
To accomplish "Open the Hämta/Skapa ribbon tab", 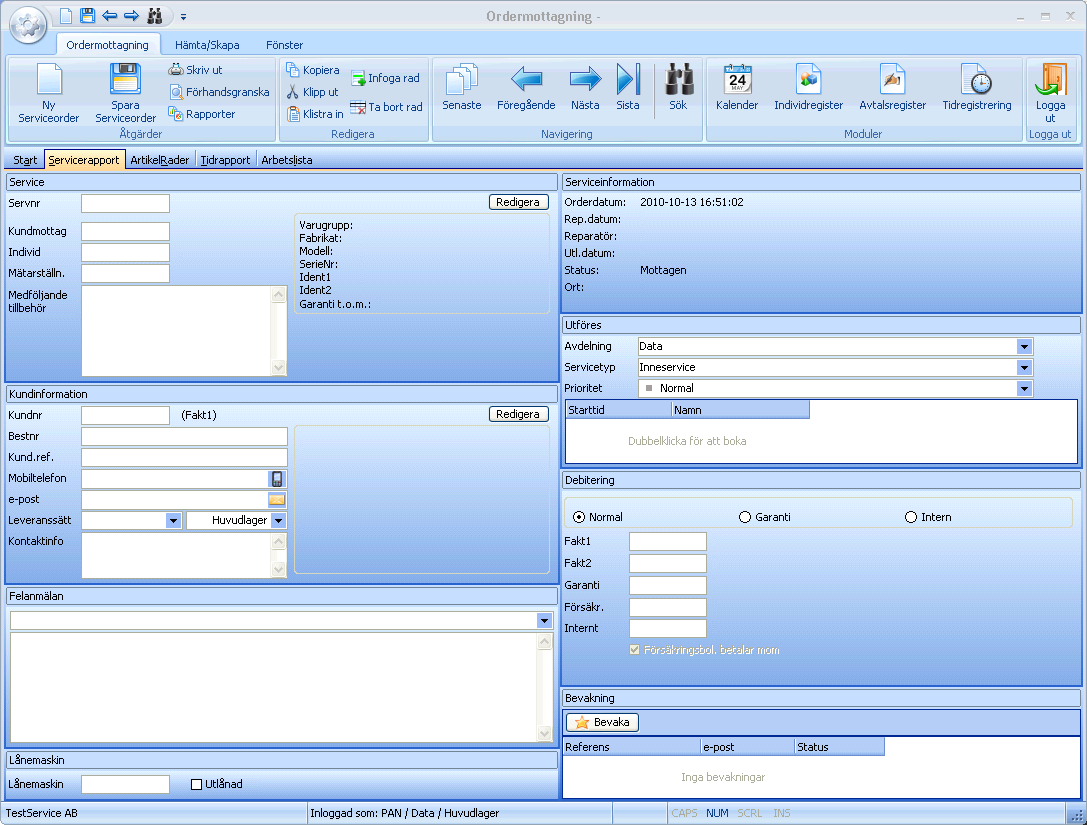I will 207,45.
